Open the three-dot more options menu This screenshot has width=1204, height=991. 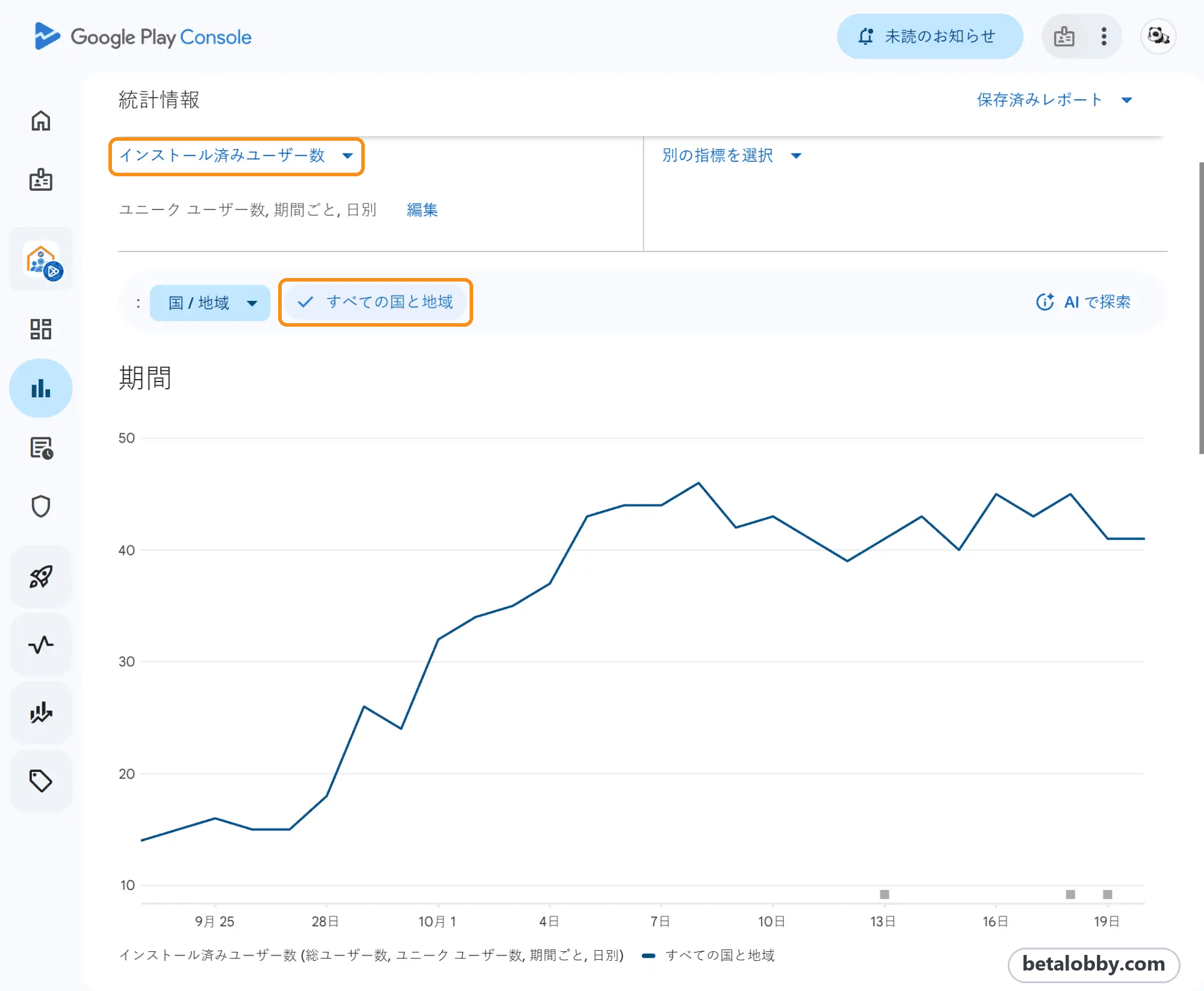click(1103, 37)
